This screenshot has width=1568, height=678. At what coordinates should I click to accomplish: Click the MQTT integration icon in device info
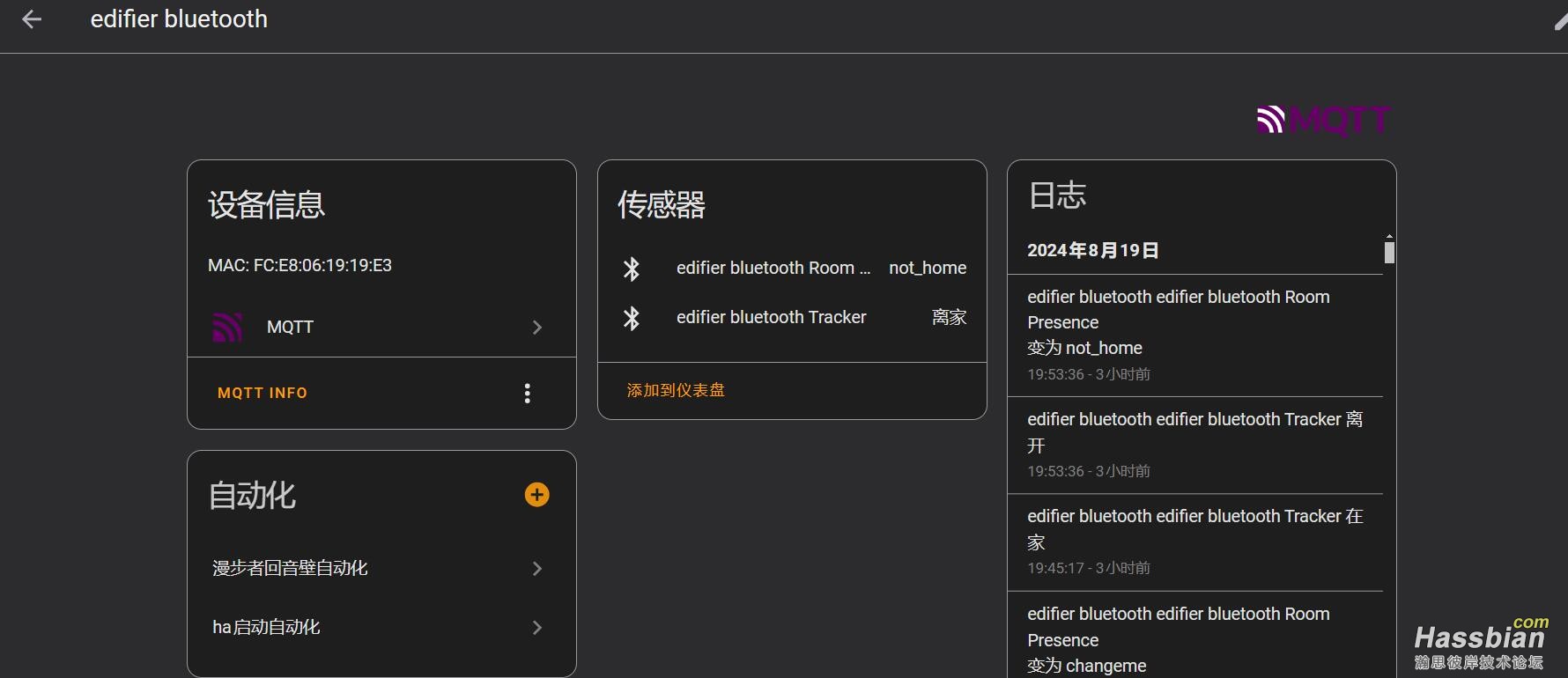(x=227, y=327)
